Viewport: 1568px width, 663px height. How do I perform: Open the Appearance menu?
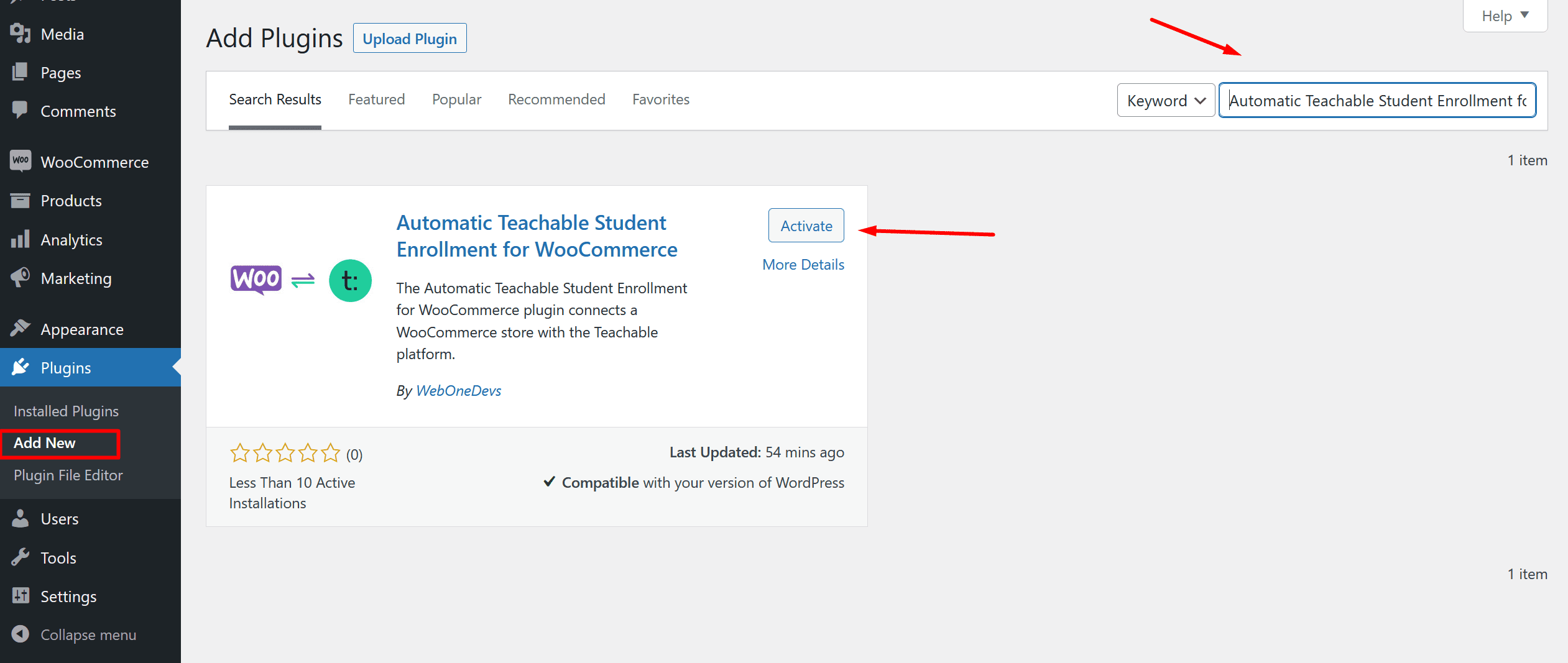[x=90, y=329]
